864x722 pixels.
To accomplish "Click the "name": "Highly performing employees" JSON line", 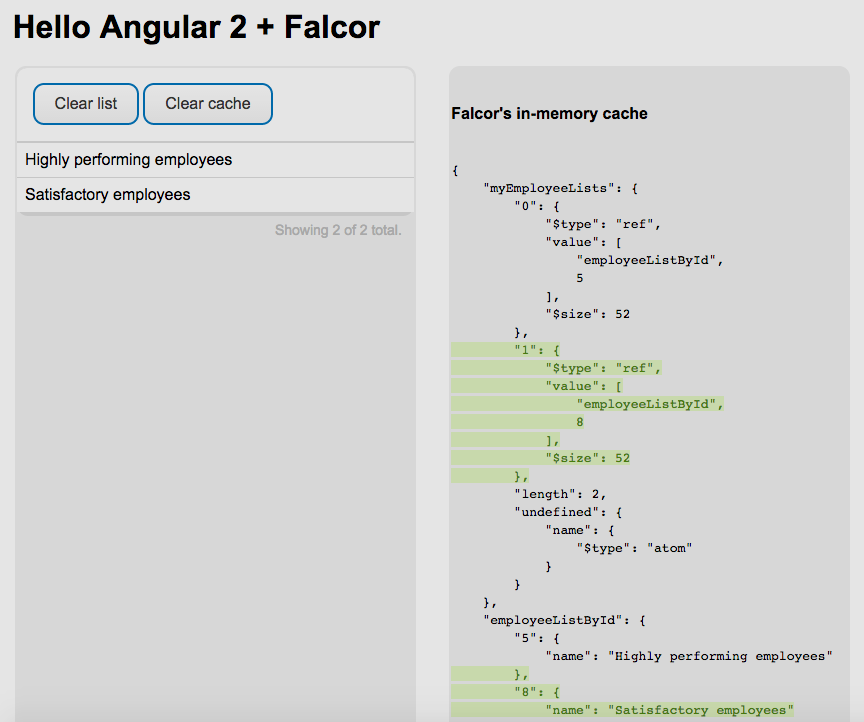I will (689, 656).
